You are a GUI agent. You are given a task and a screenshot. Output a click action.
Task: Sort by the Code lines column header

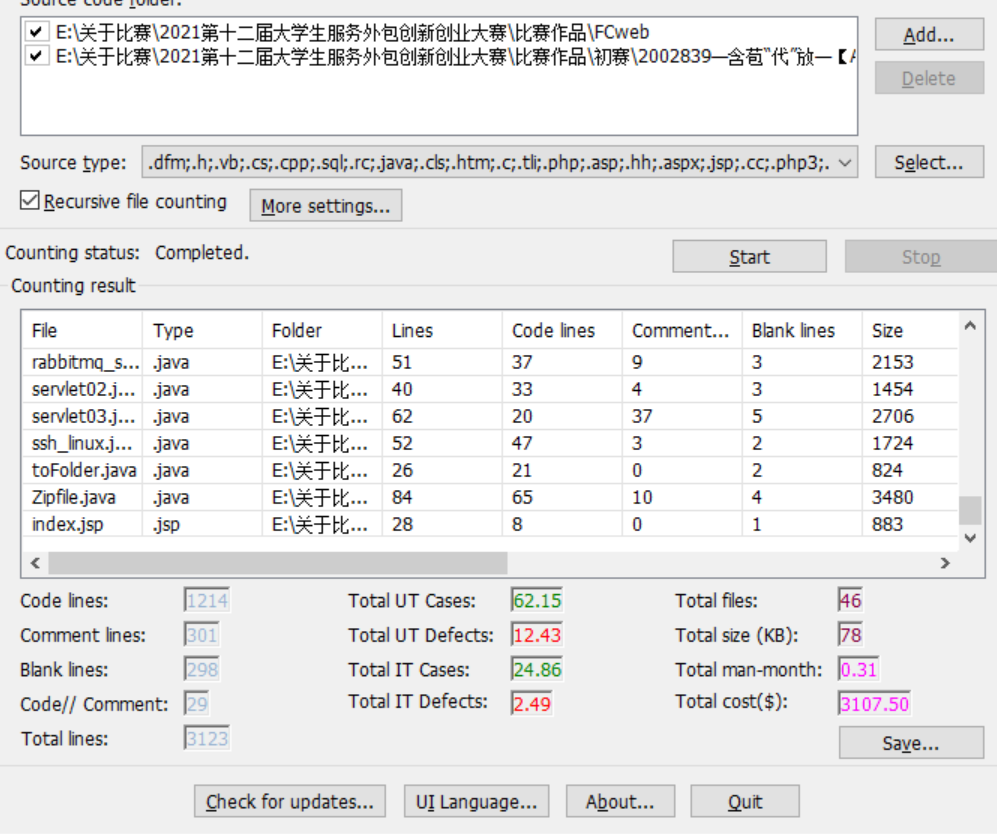coord(562,330)
